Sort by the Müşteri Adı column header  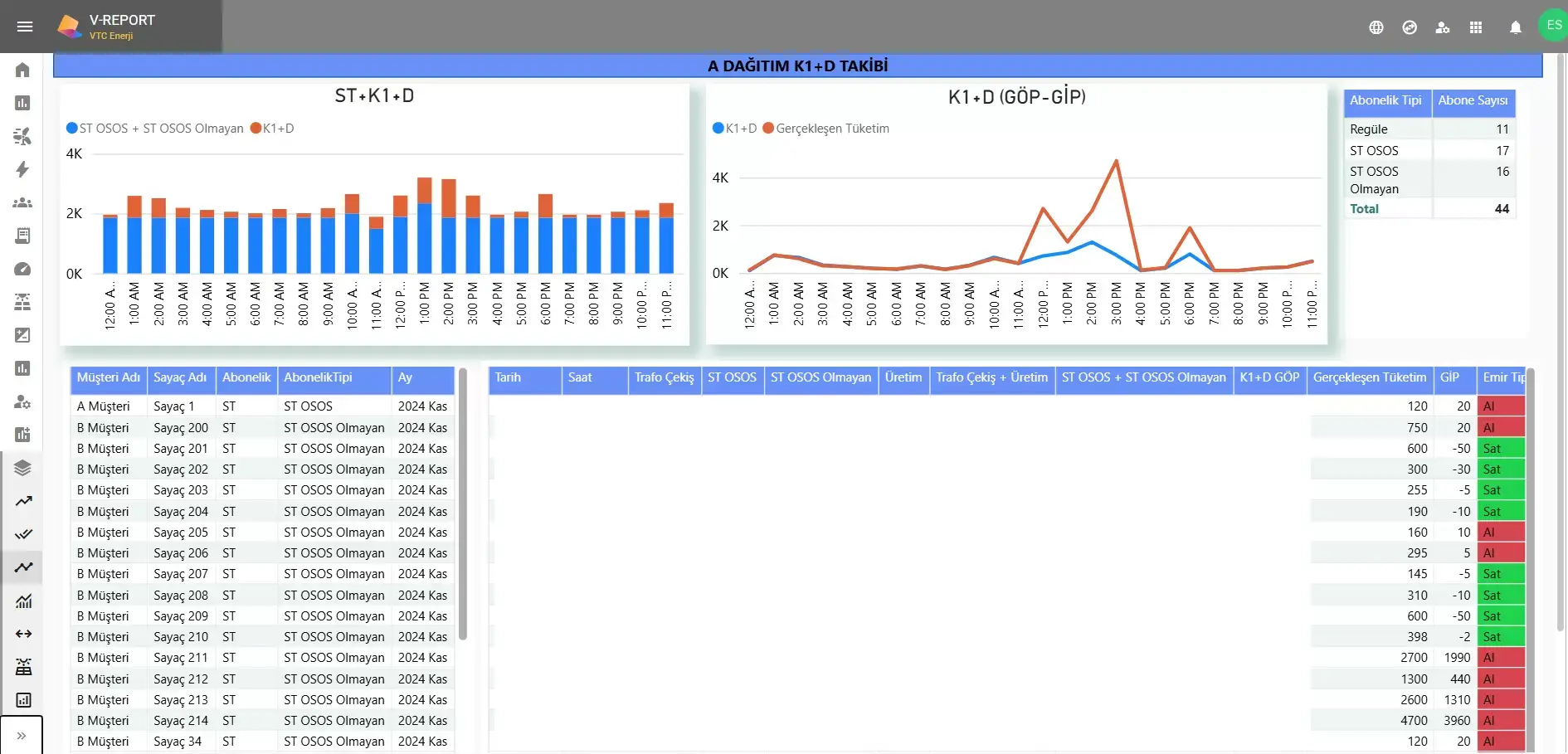[109, 377]
